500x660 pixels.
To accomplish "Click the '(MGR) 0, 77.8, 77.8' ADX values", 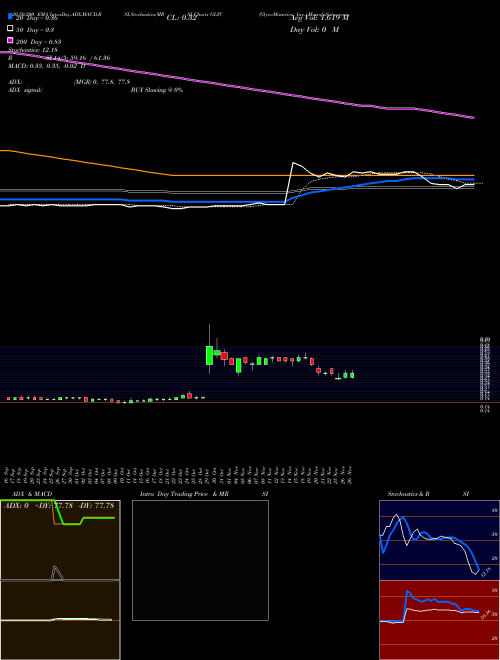I will (101, 82).
